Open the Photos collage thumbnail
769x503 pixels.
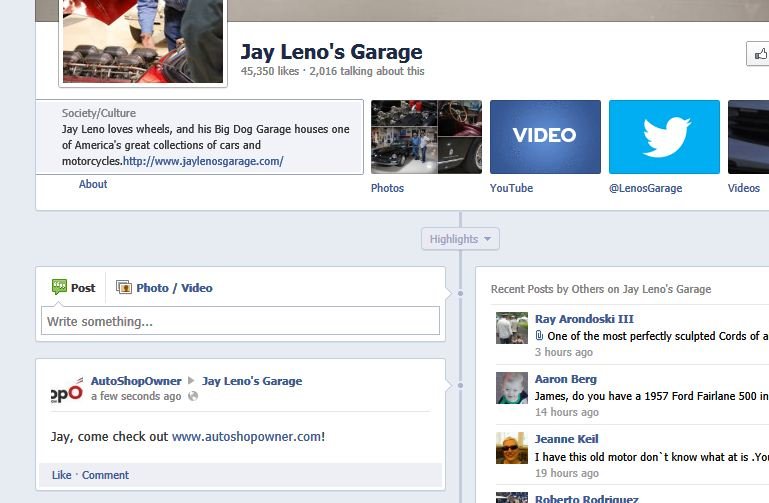click(x=426, y=137)
